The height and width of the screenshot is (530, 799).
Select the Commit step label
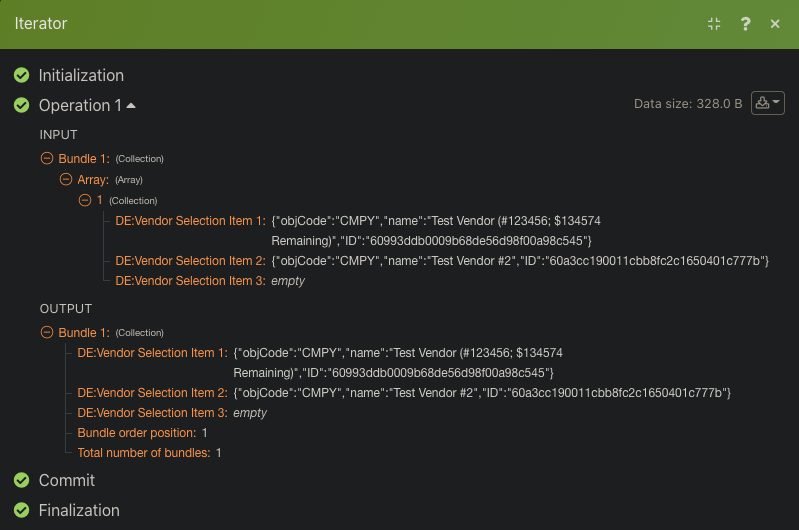pyautogui.click(x=67, y=480)
